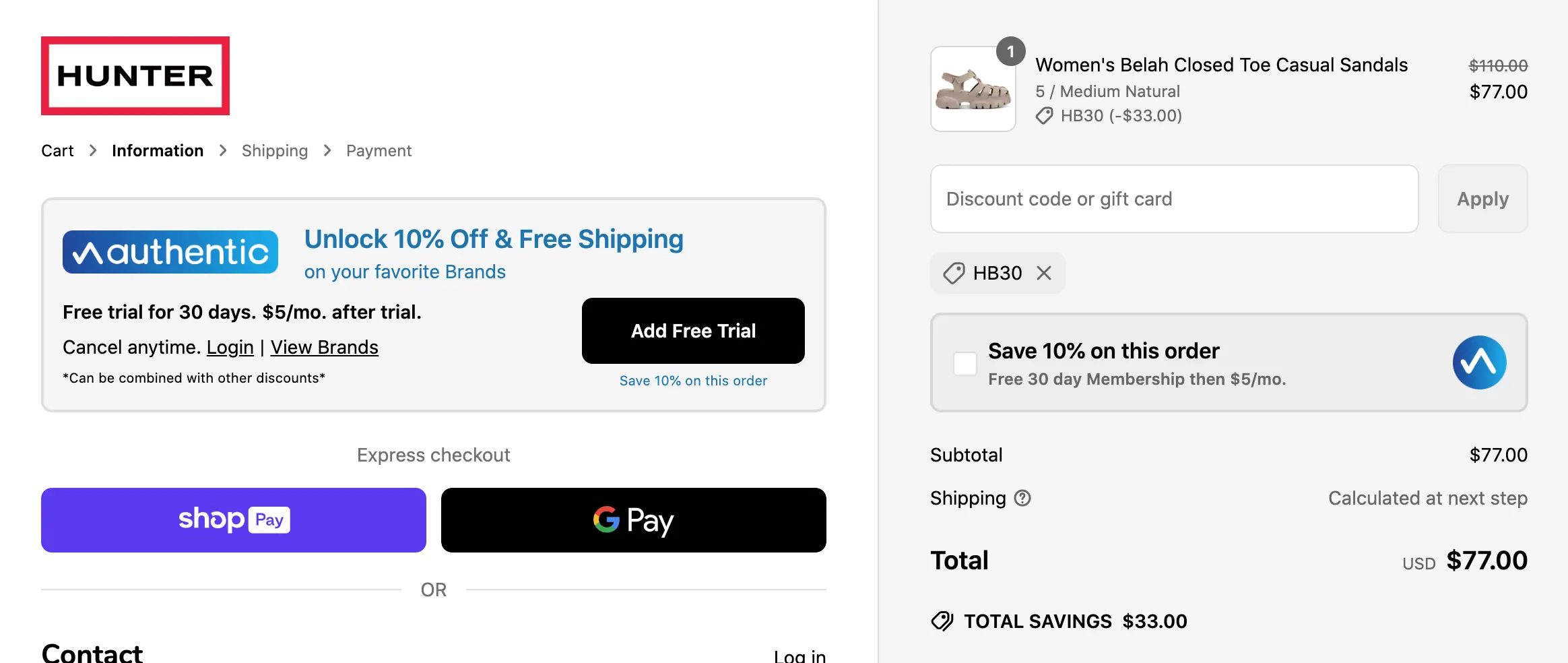Remove the HB30 discount code

(1044, 273)
